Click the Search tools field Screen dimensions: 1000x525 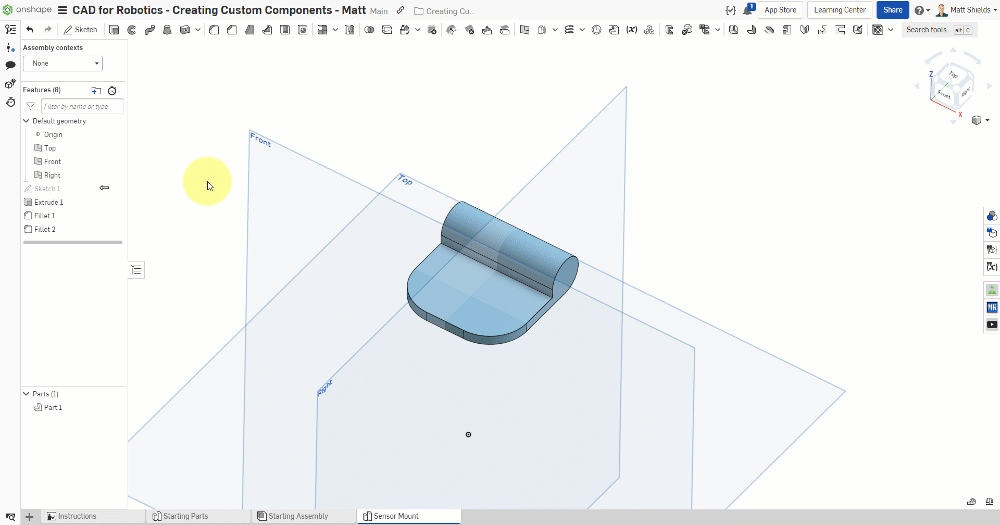(x=938, y=30)
